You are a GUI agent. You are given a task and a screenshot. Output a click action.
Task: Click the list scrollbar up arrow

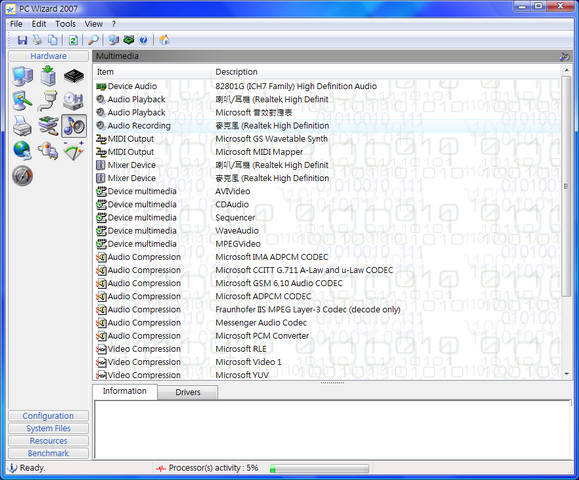[x=566, y=70]
